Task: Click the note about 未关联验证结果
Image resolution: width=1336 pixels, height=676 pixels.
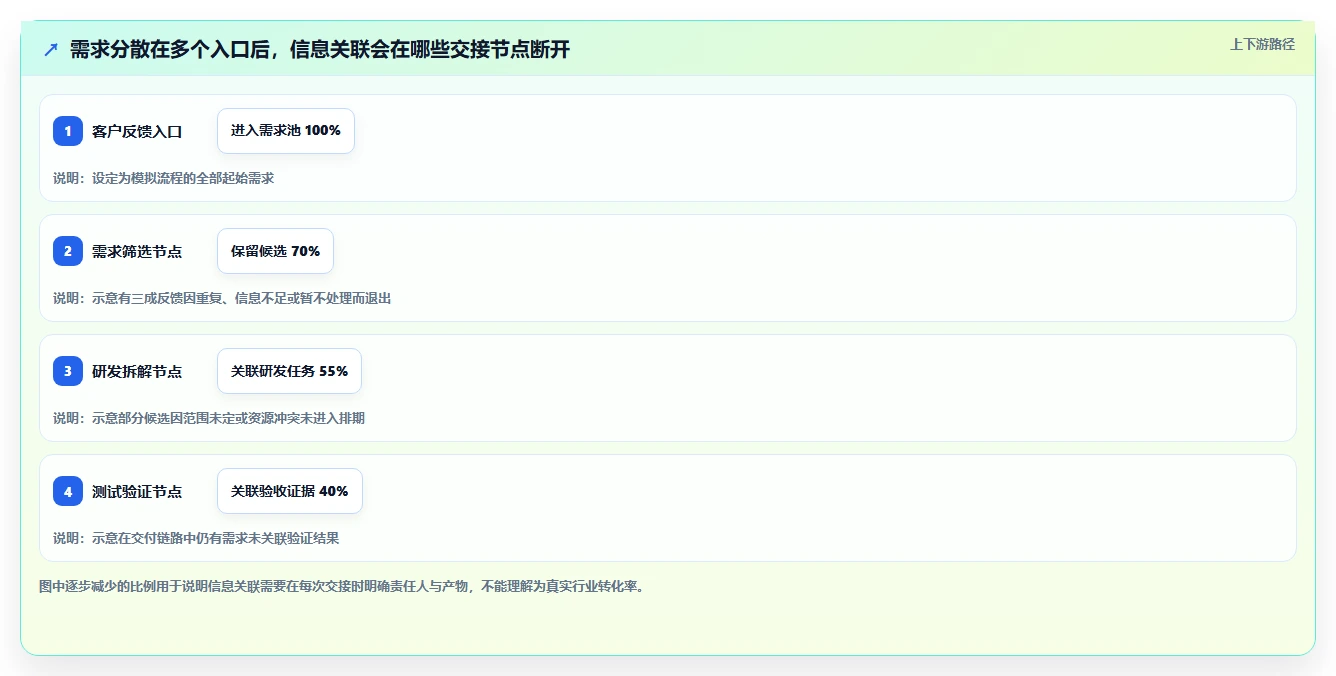Action: click(x=196, y=538)
